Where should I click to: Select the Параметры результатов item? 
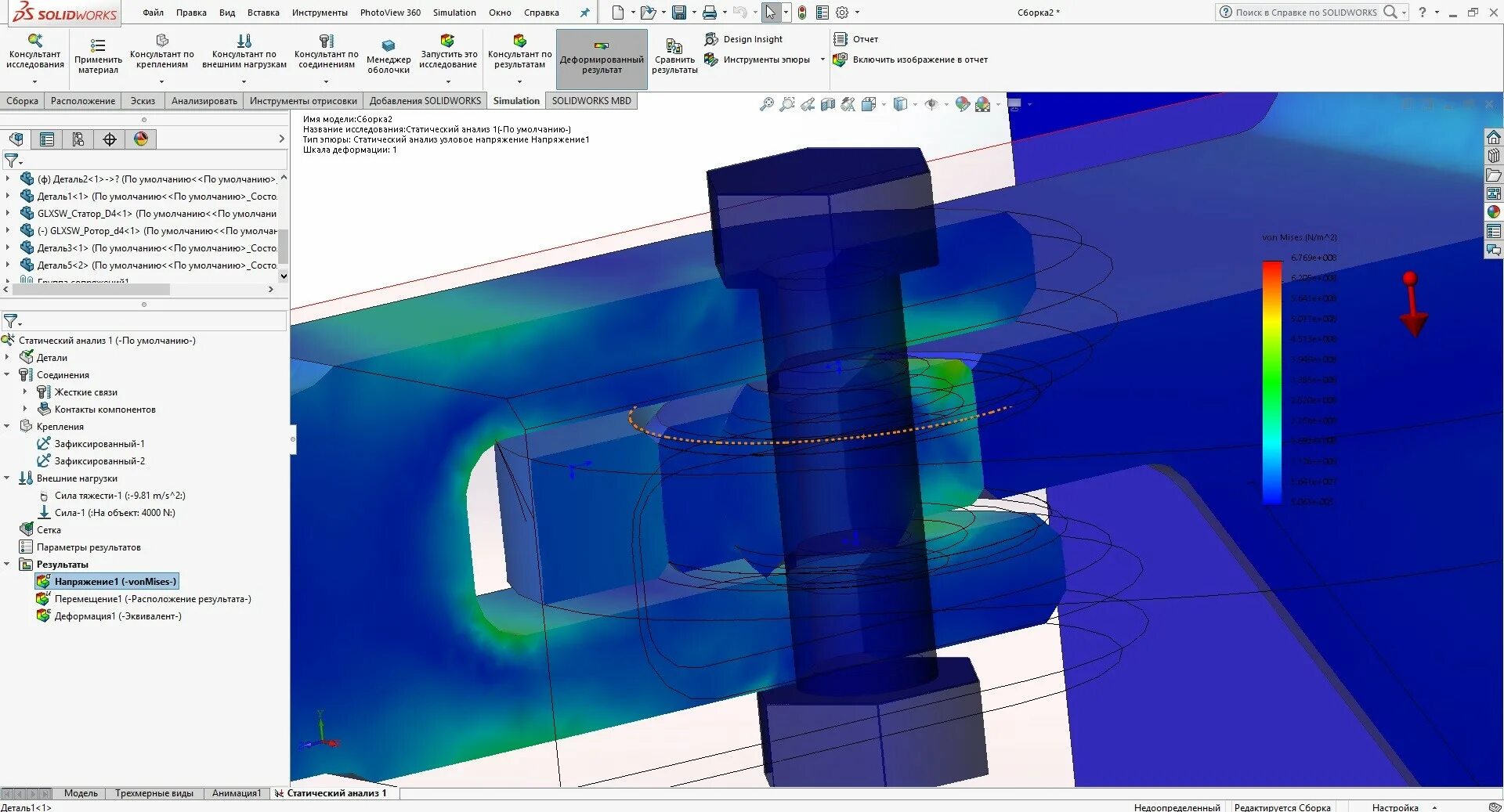click(x=80, y=547)
